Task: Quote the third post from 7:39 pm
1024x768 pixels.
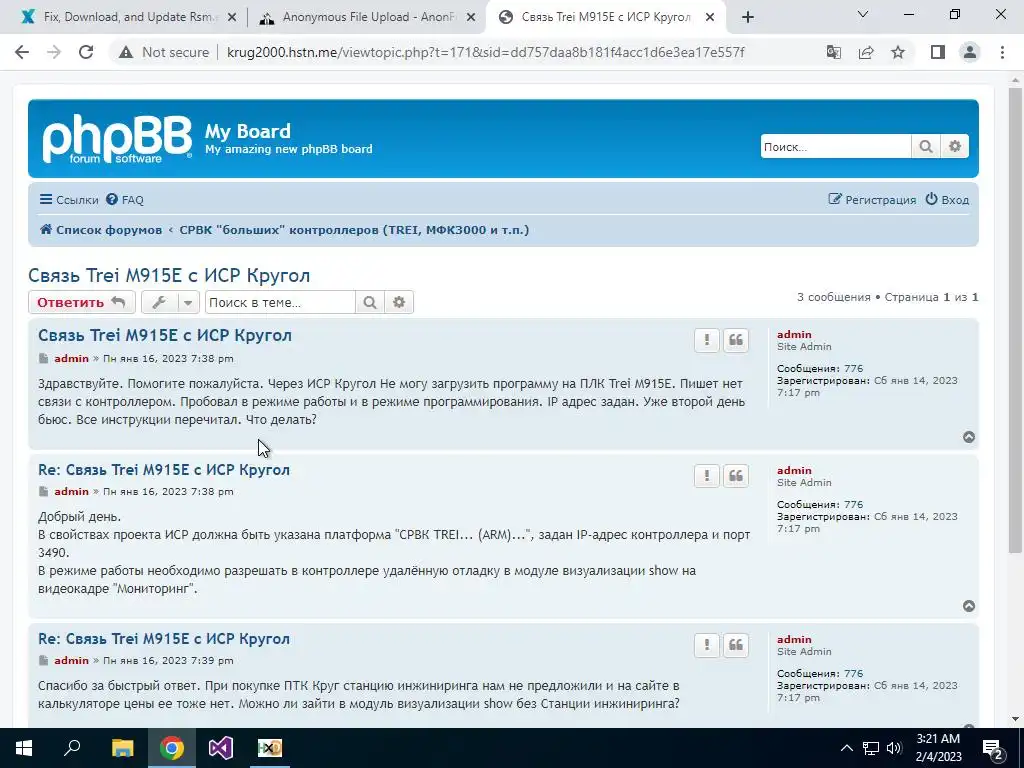Action: coord(736,645)
